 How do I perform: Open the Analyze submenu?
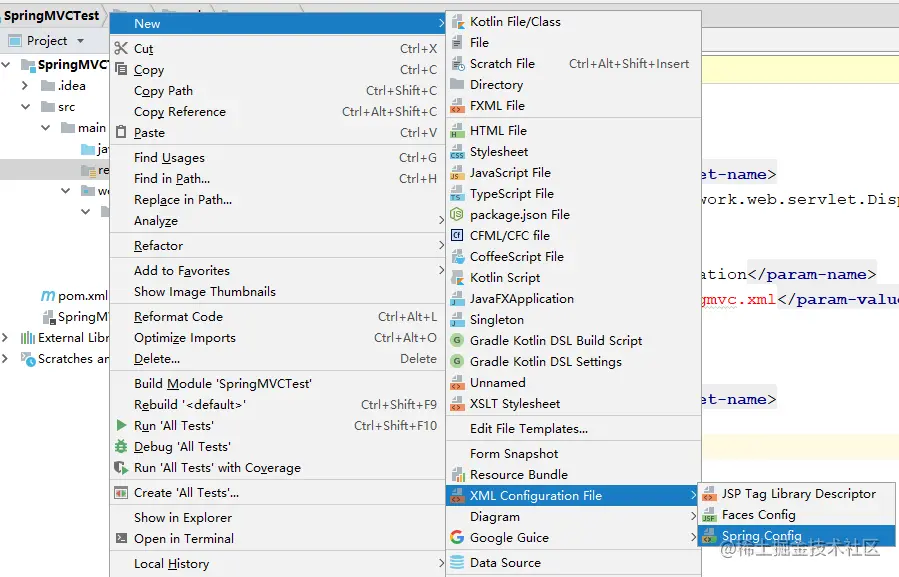tap(277, 221)
